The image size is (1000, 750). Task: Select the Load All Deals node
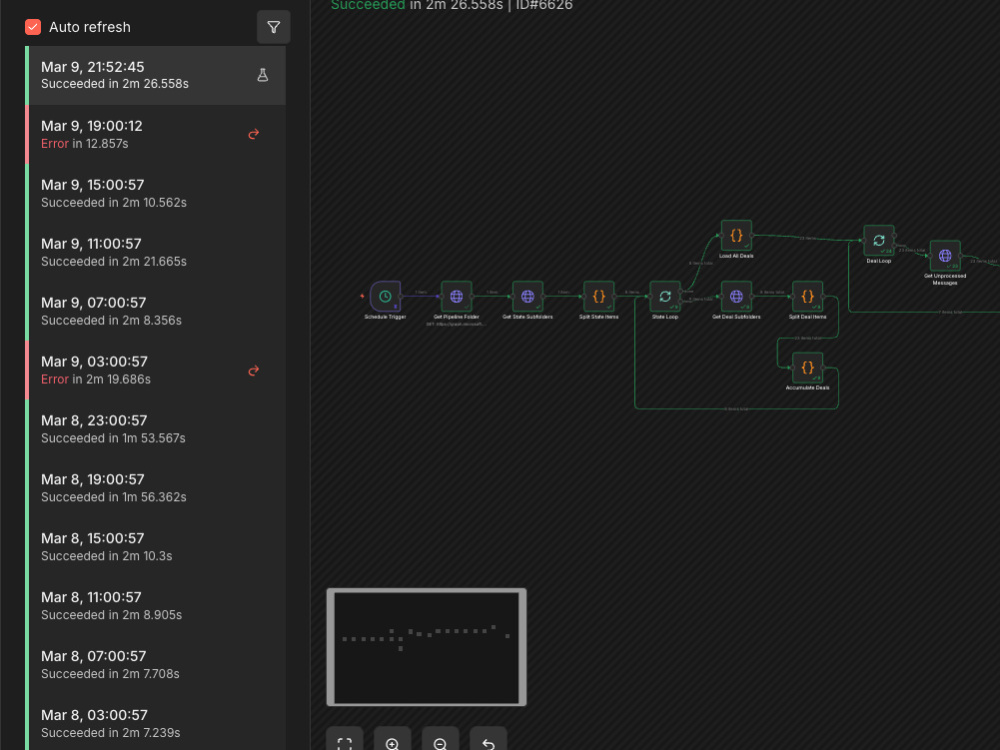click(x=737, y=235)
